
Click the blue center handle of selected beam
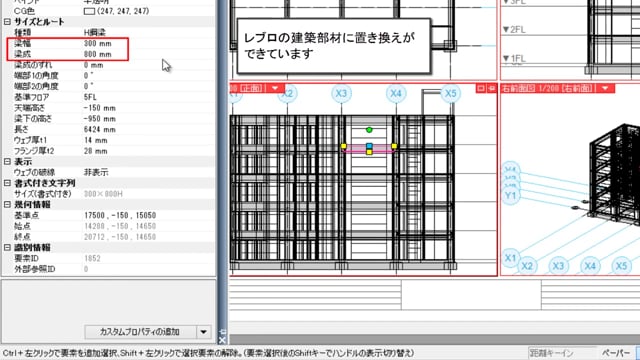(x=369, y=146)
